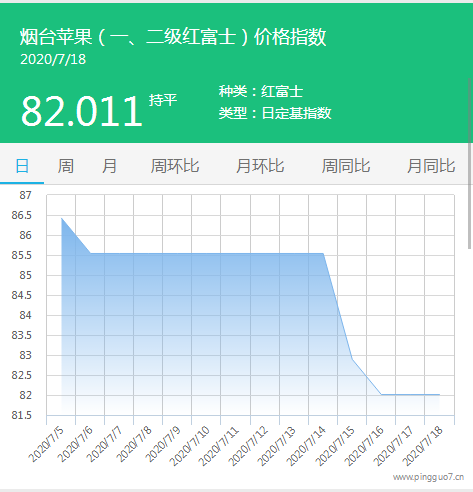Open the 月环比 tab
Viewport: 473px width, 492px height.
[260, 166]
